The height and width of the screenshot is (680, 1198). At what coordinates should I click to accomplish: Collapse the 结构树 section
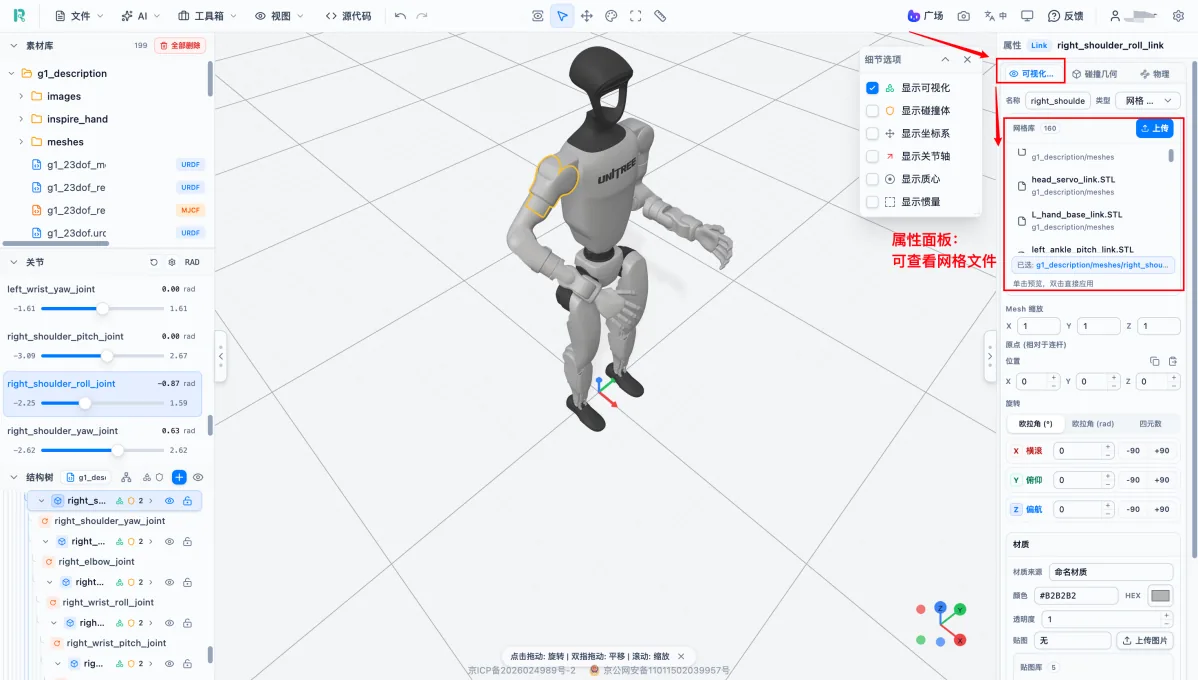coord(13,478)
